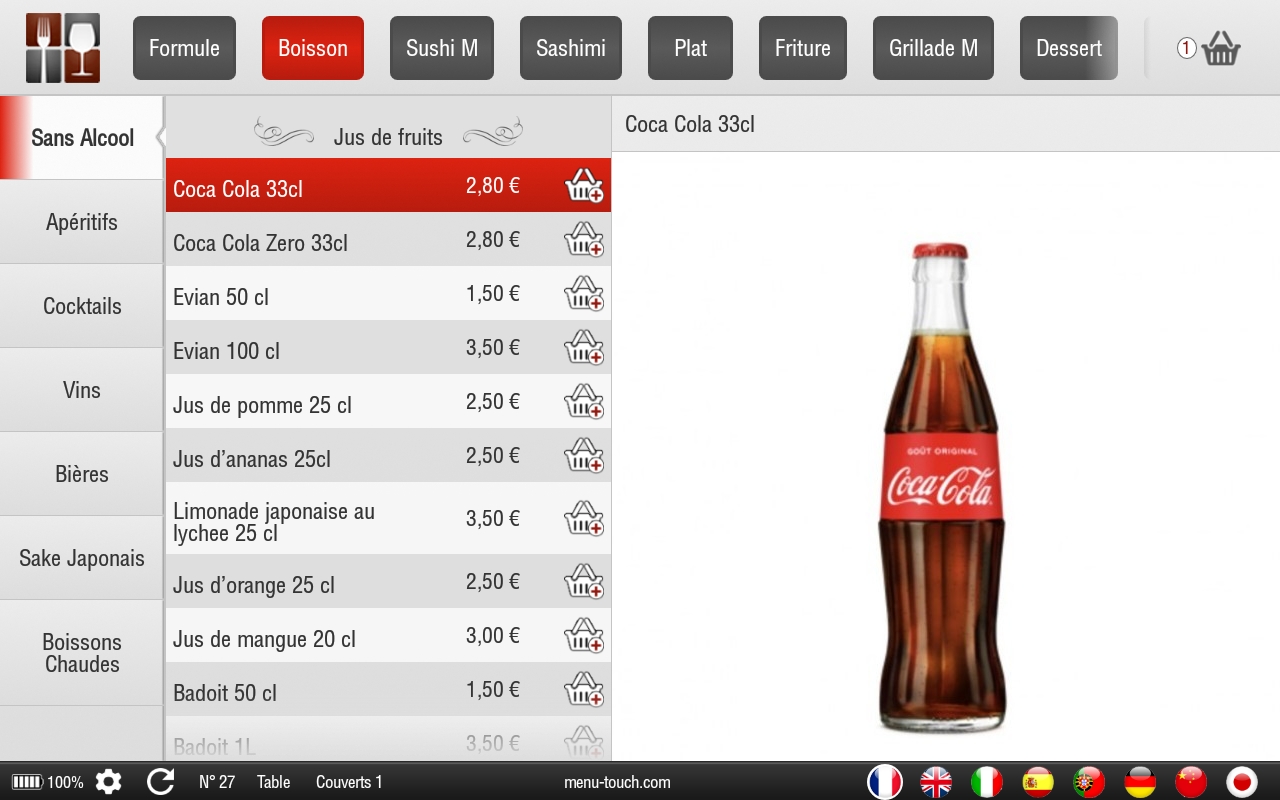
Task: Add Jus de mangue 20 cl to basket
Action: (x=584, y=636)
